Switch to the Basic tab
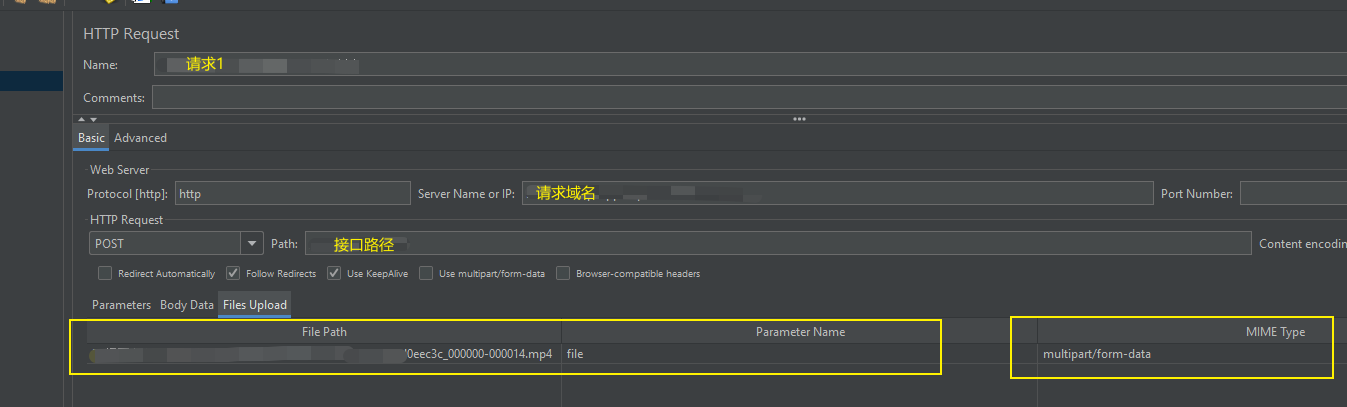This screenshot has height=407, width=1347. point(91,138)
